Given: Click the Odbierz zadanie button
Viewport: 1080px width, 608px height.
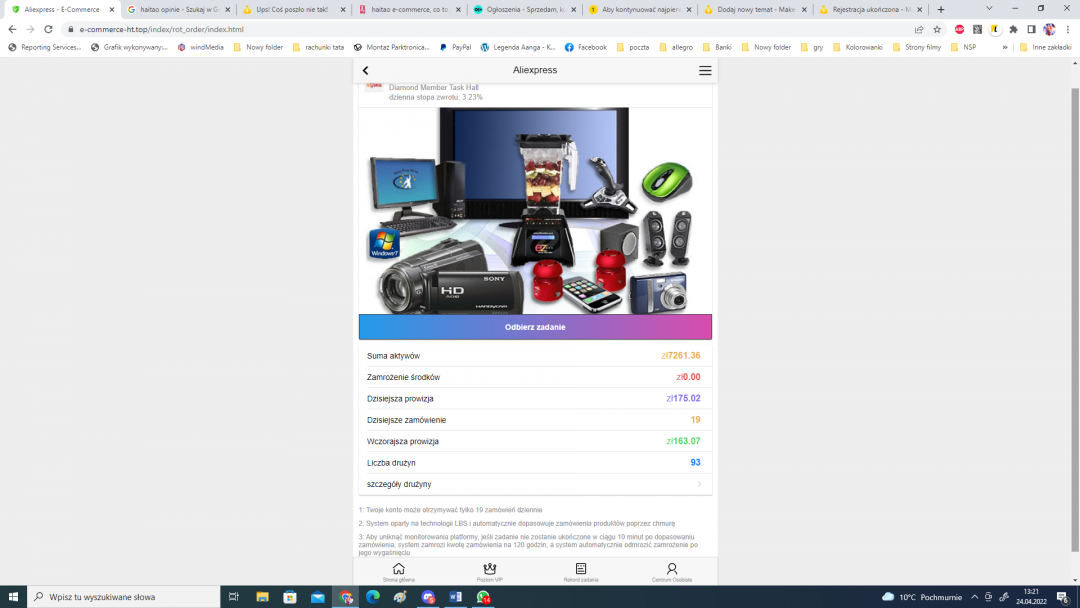Looking at the screenshot, I should pos(535,327).
